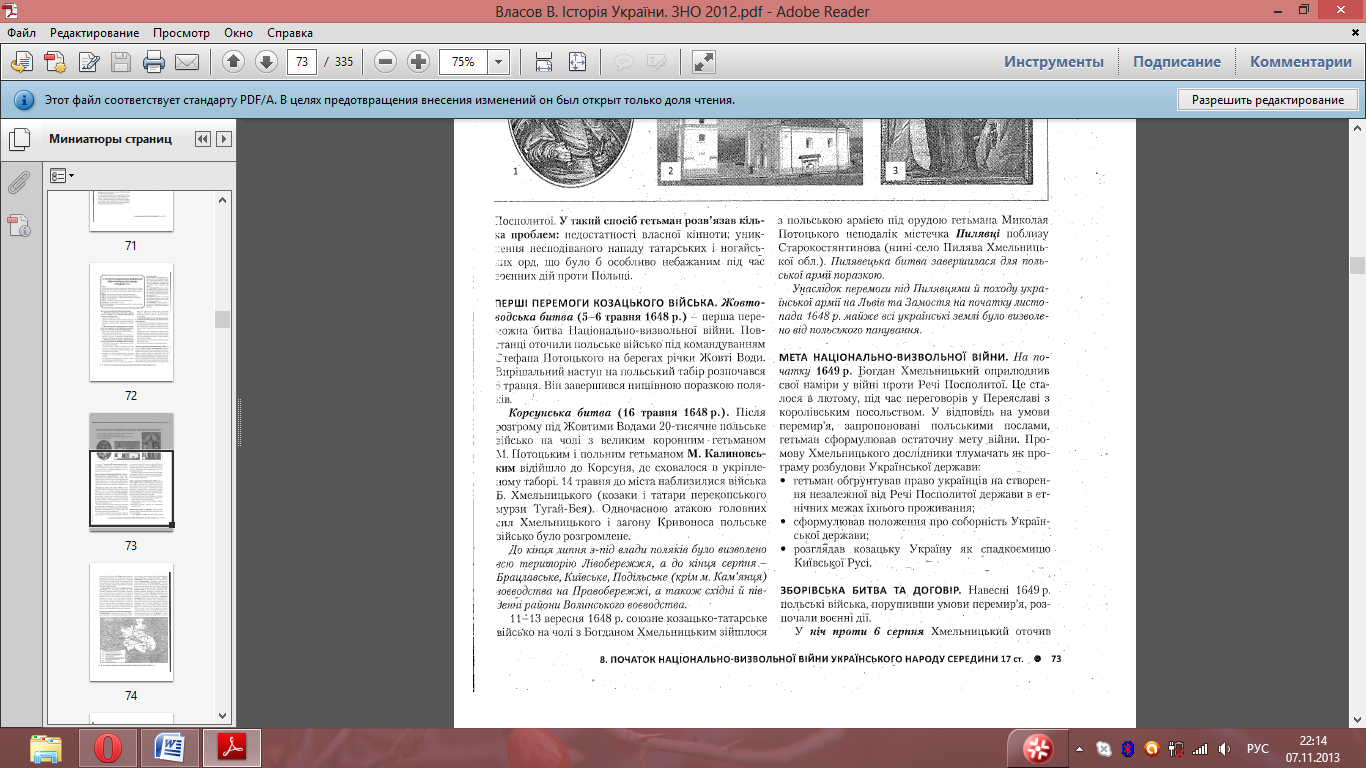Click the volume speaker tray icon
Viewport: 1366px width, 768px height.
pyautogui.click(x=1224, y=748)
